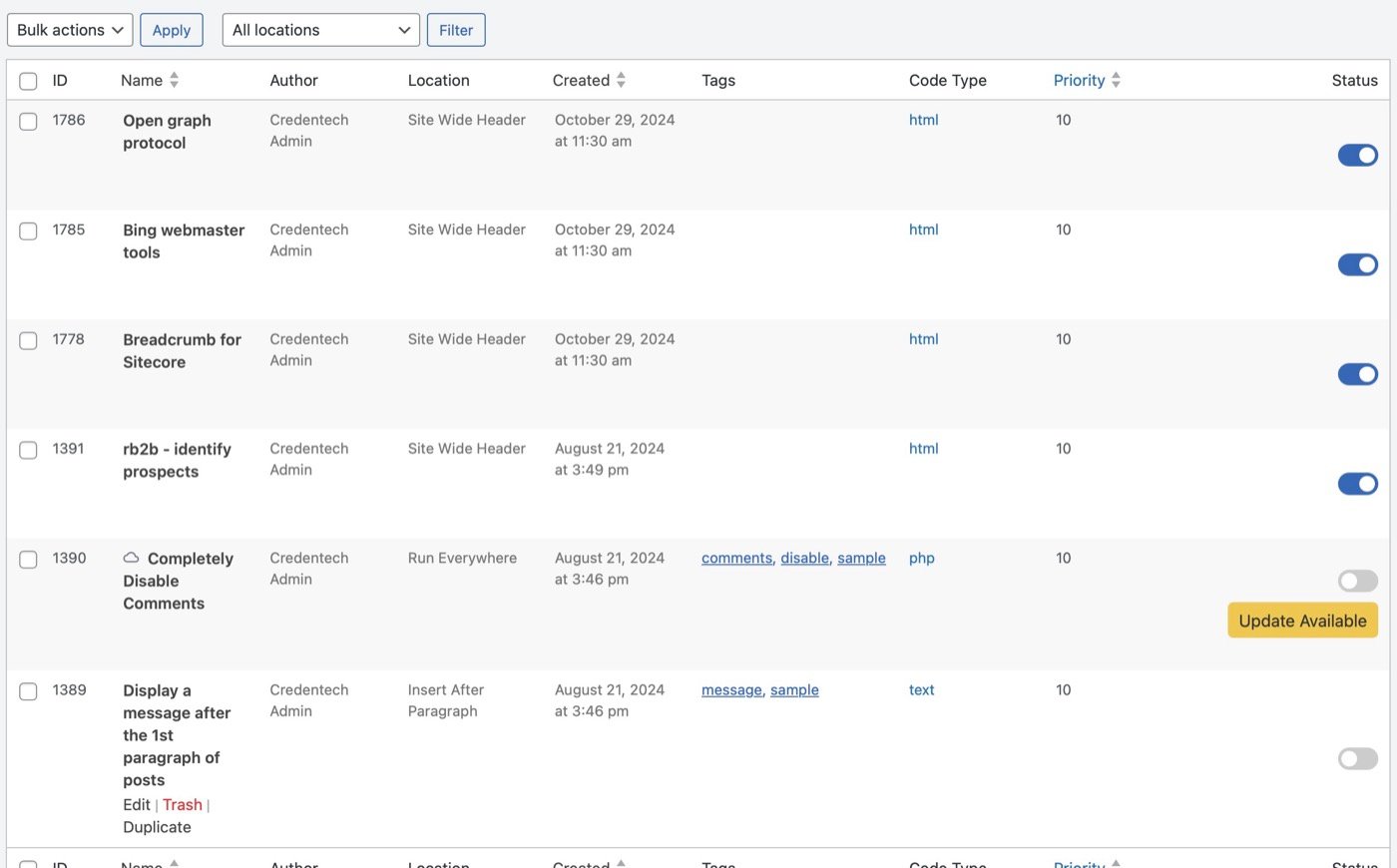Open the Breadcrumb for Sitecore snippet
1397x868 pixels.
click(x=182, y=351)
